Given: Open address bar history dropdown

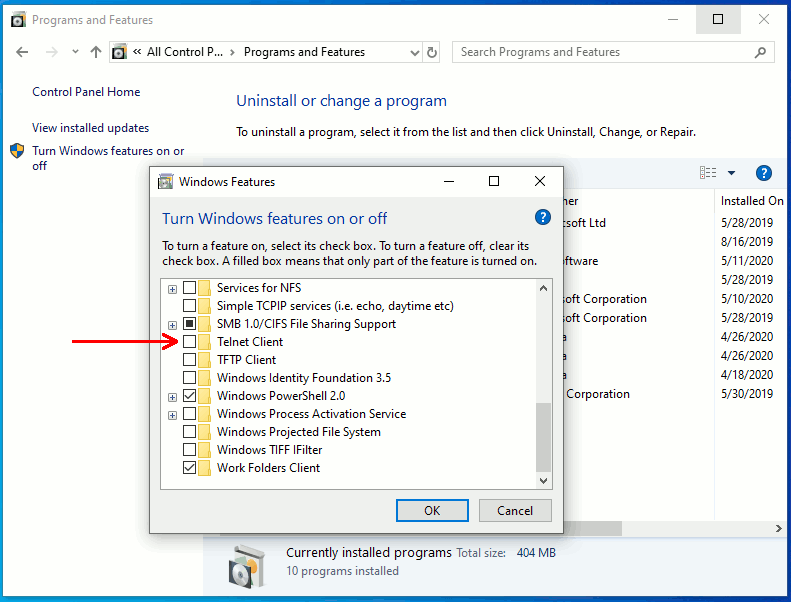Looking at the screenshot, I should [415, 52].
